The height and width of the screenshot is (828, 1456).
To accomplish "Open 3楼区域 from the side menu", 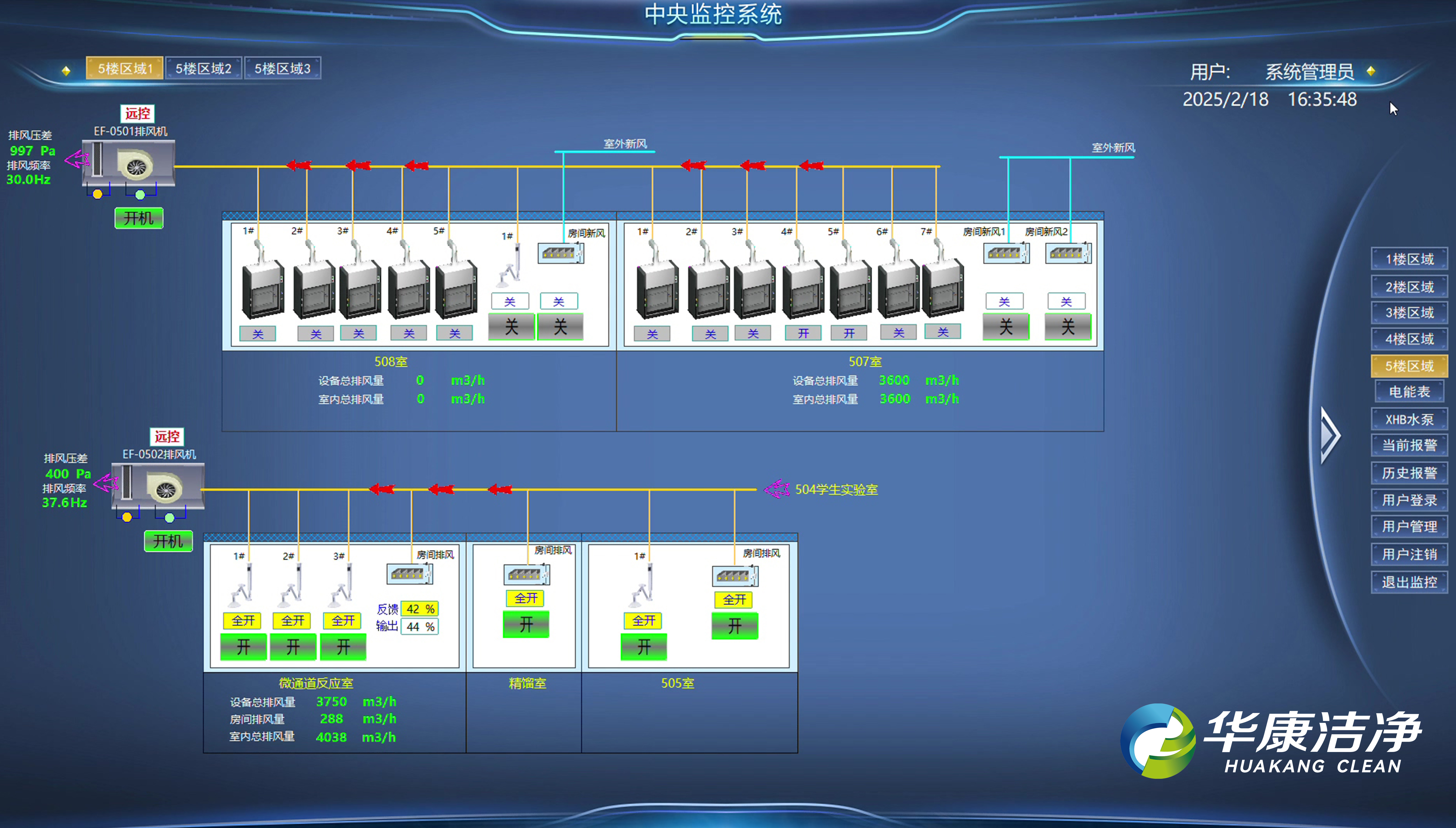I will (1409, 313).
